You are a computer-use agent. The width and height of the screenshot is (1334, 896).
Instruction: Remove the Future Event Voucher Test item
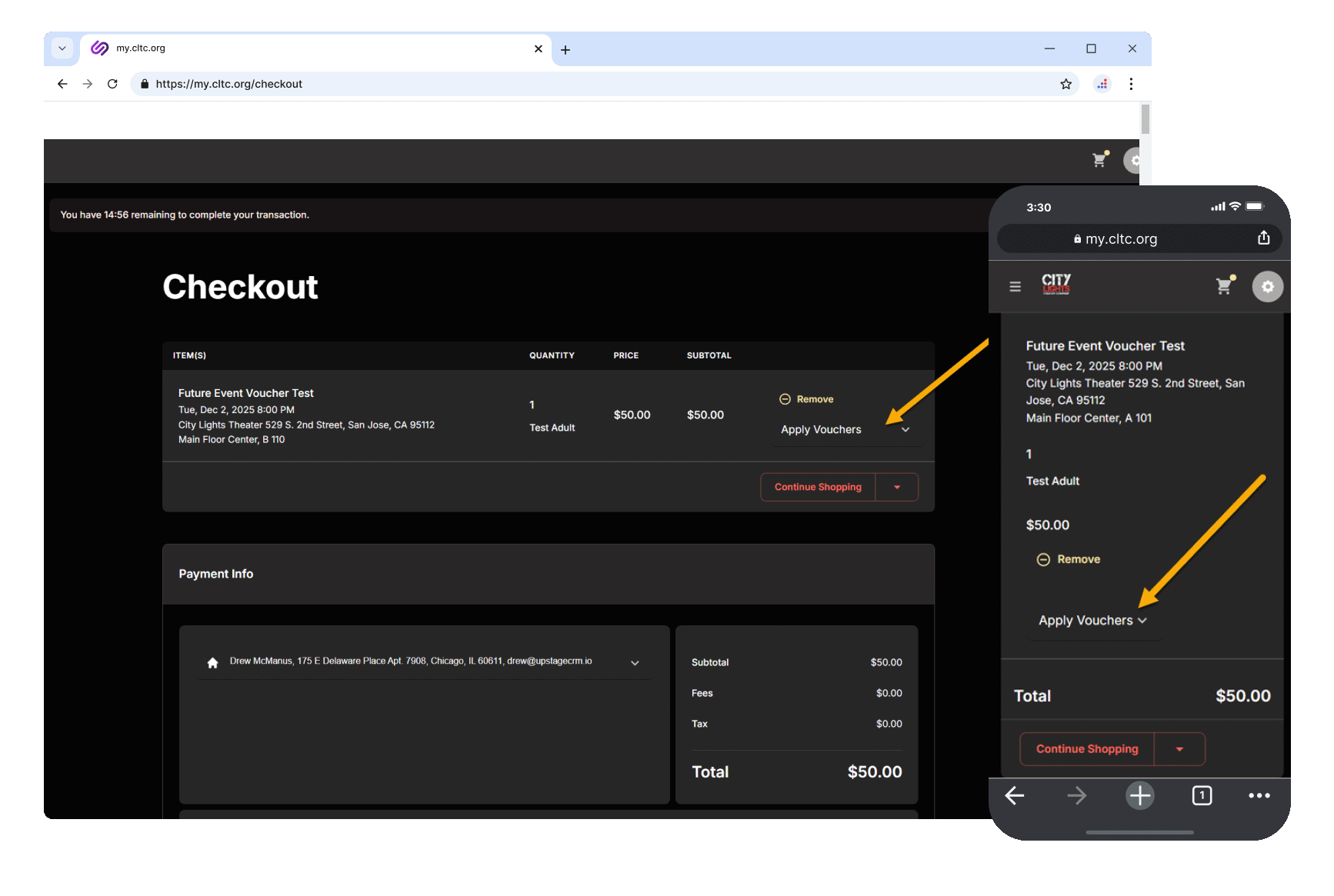(x=807, y=399)
